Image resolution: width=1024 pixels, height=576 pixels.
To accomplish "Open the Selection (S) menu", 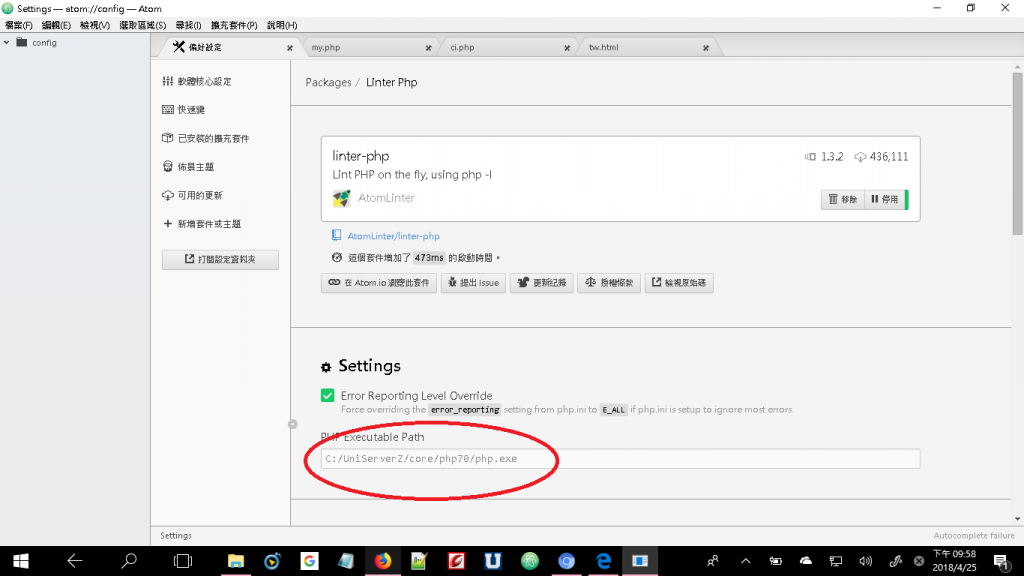I will coord(142,25).
